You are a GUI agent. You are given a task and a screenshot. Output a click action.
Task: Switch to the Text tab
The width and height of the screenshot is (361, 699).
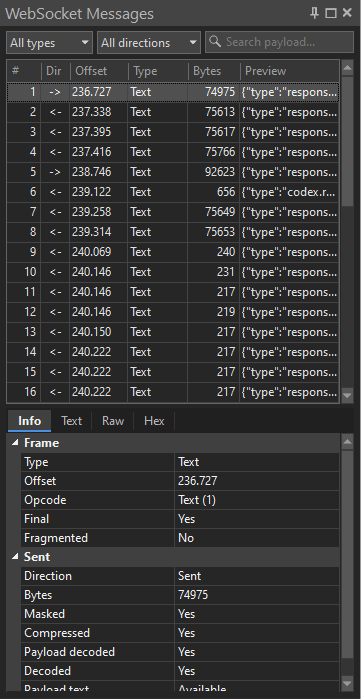pos(71,421)
